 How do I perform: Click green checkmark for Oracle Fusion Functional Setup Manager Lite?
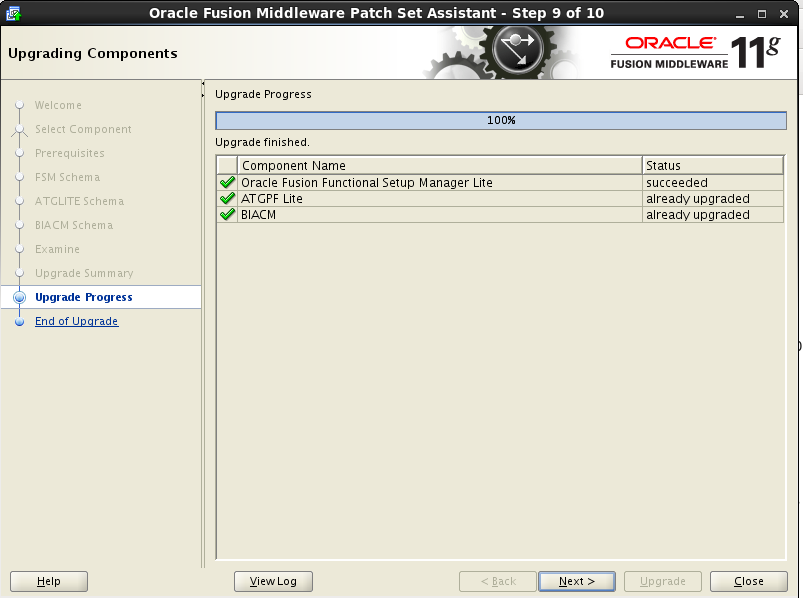(227, 182)
